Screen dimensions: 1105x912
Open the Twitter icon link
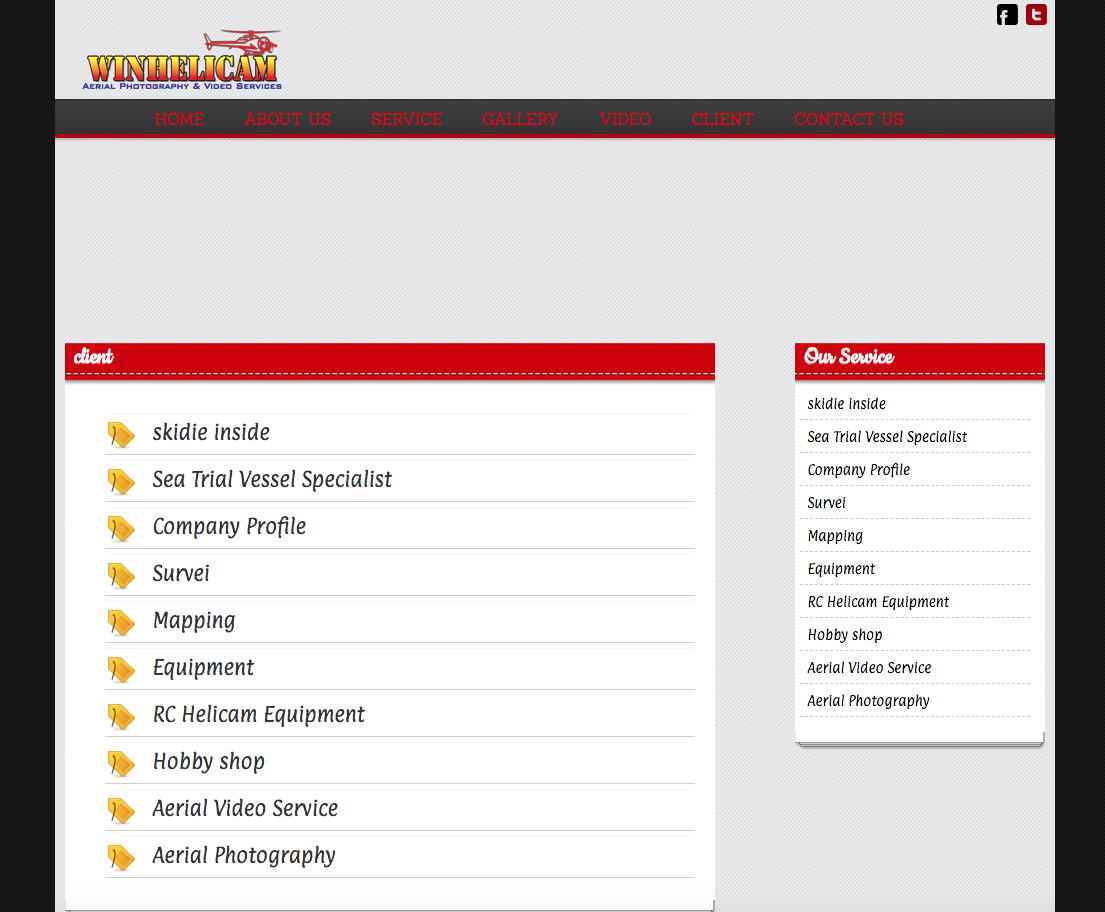click(1036, 15)
